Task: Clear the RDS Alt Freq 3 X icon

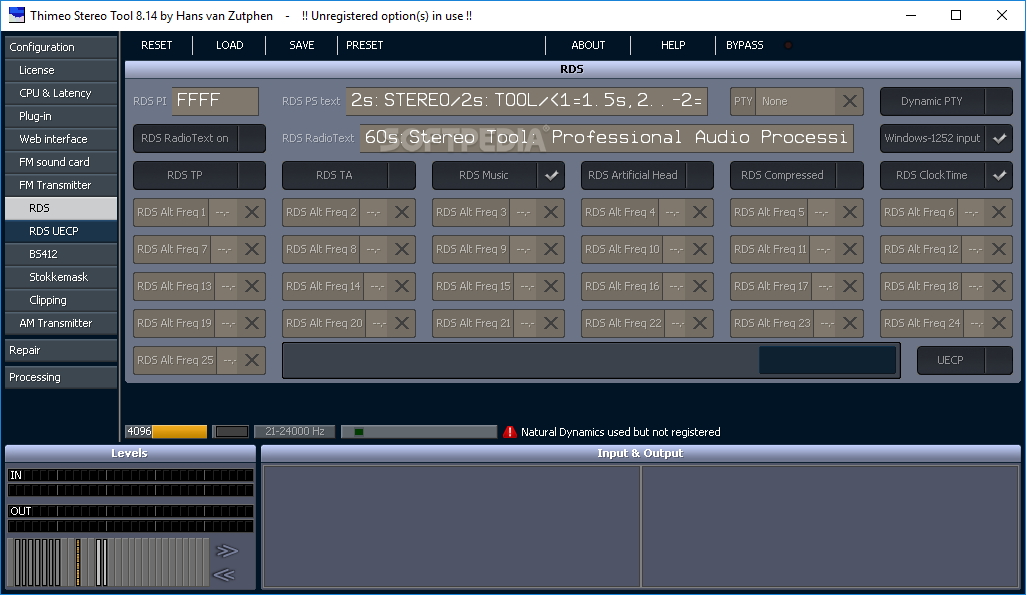Action: coord(551,212)
